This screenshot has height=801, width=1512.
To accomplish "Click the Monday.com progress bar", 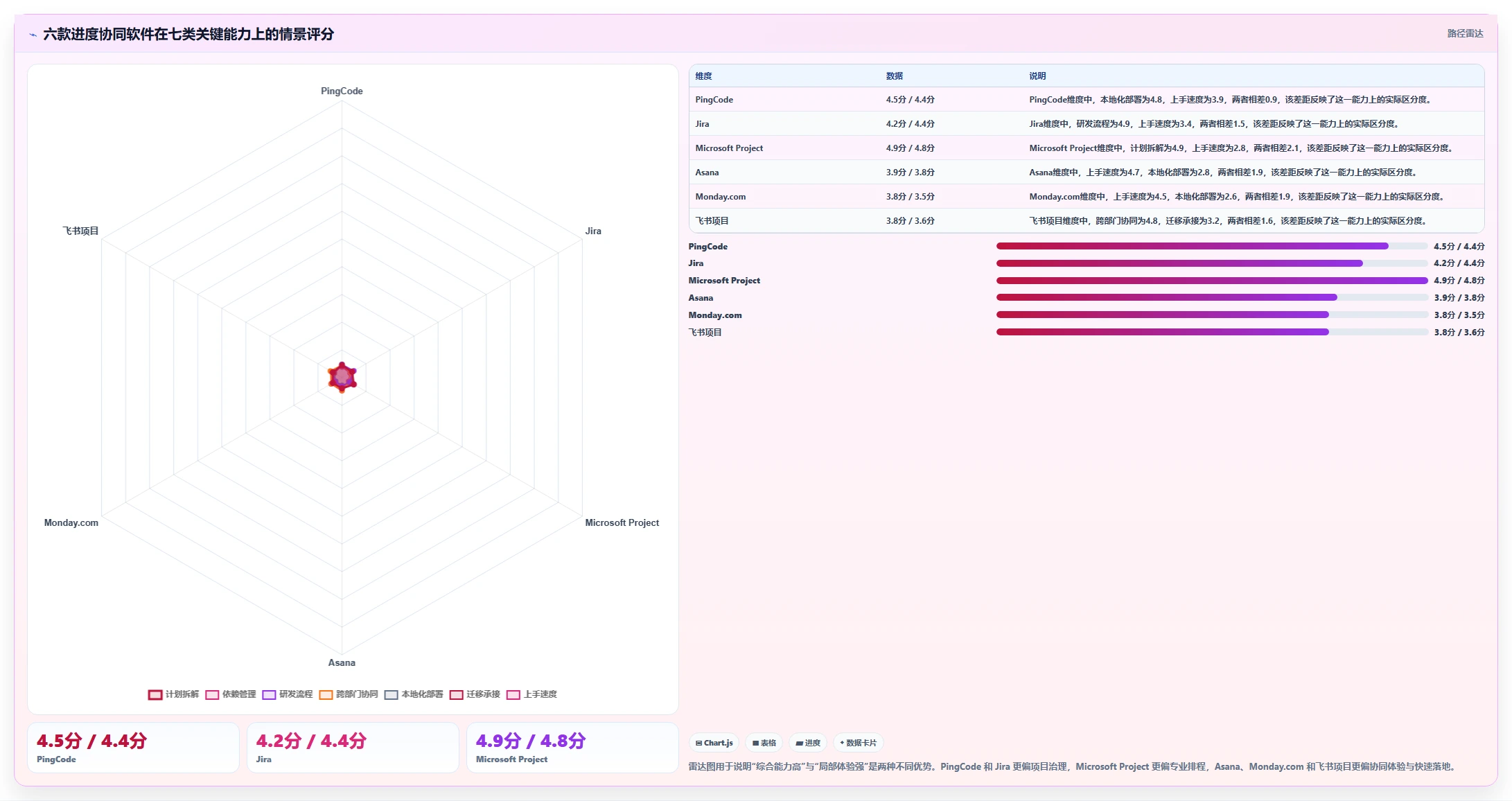I will pyautogui.click(x=1212, y=315).
